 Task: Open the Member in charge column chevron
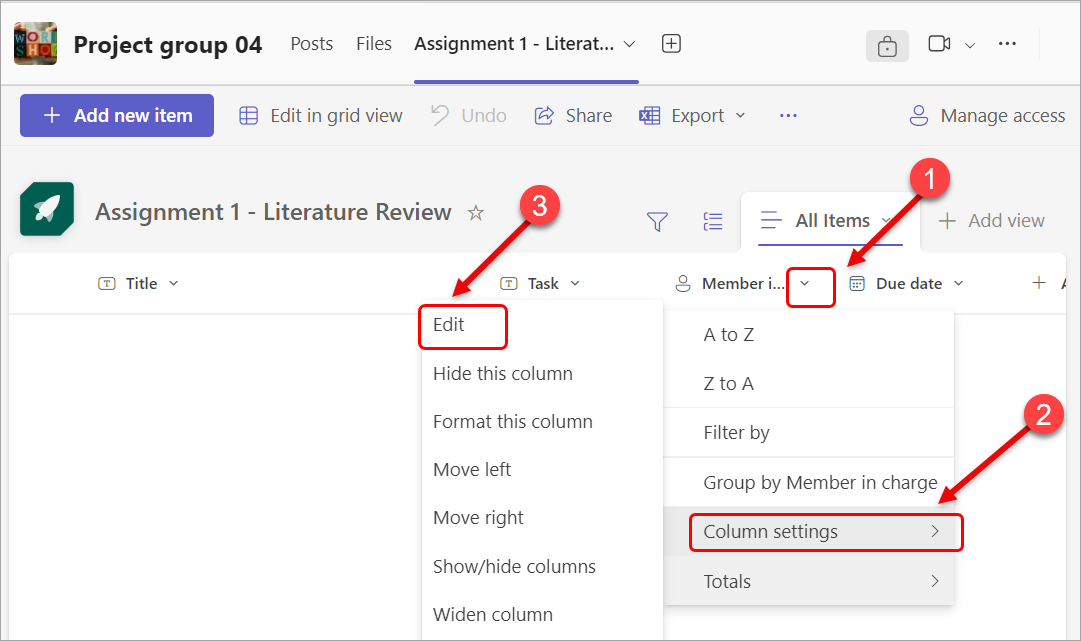(810, 286)
